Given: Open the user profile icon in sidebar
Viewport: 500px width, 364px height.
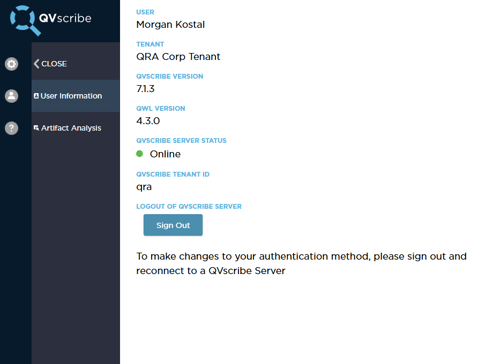Looking at the screenshot, I should point(11,96).
